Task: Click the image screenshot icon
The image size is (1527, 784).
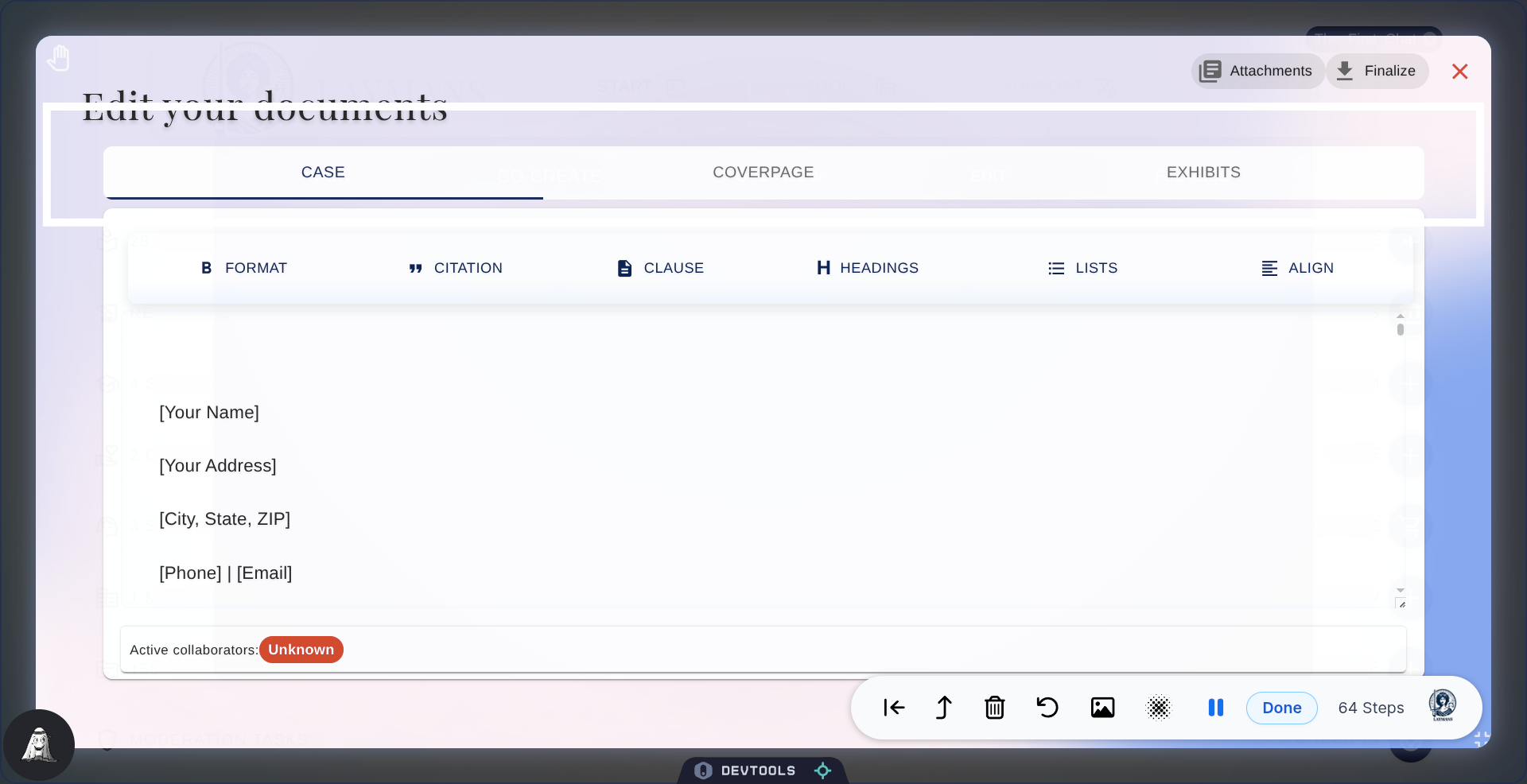Action: tap(1102, 708)
